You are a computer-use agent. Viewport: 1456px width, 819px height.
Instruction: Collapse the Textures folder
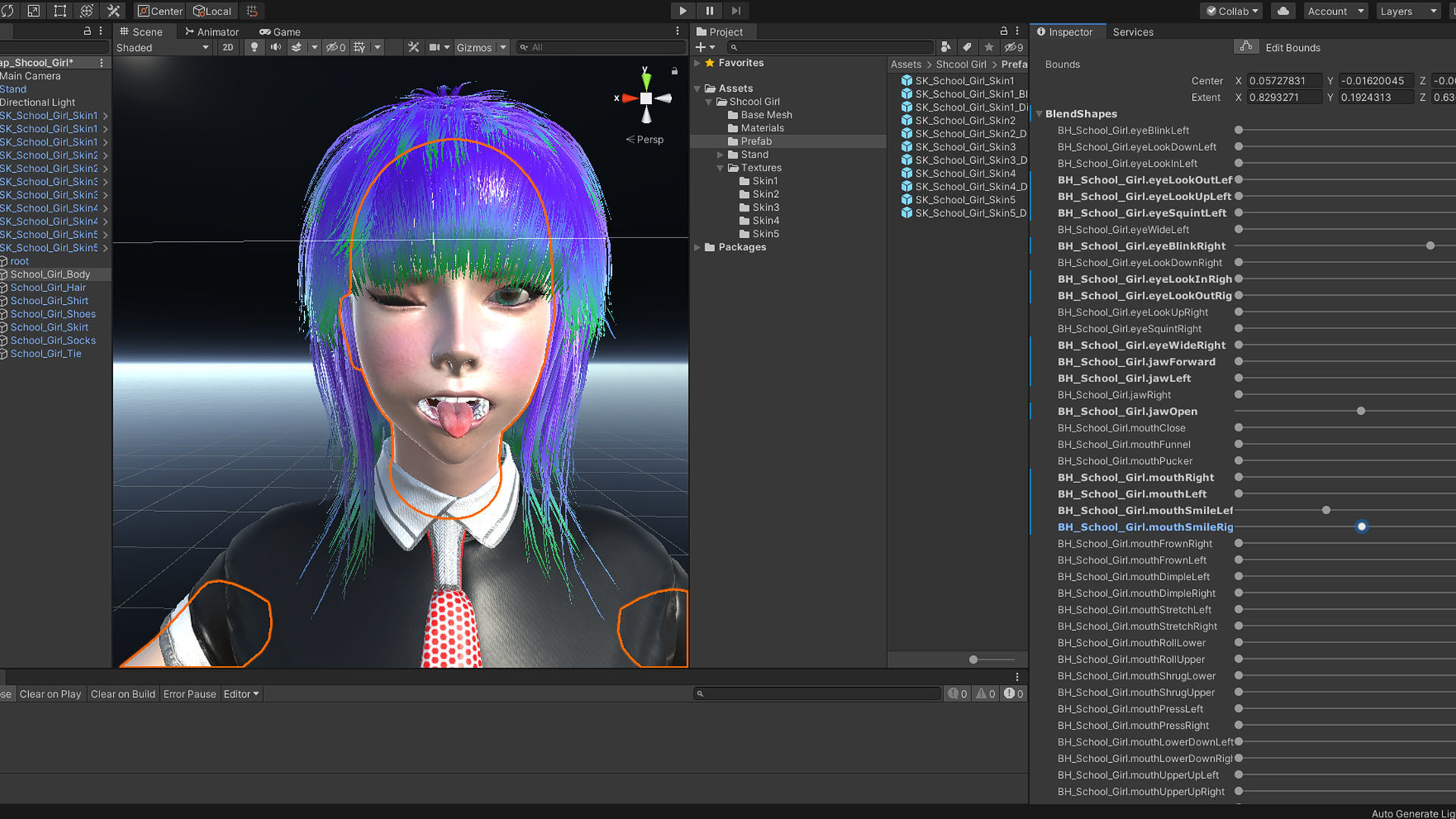click(720, 168)
